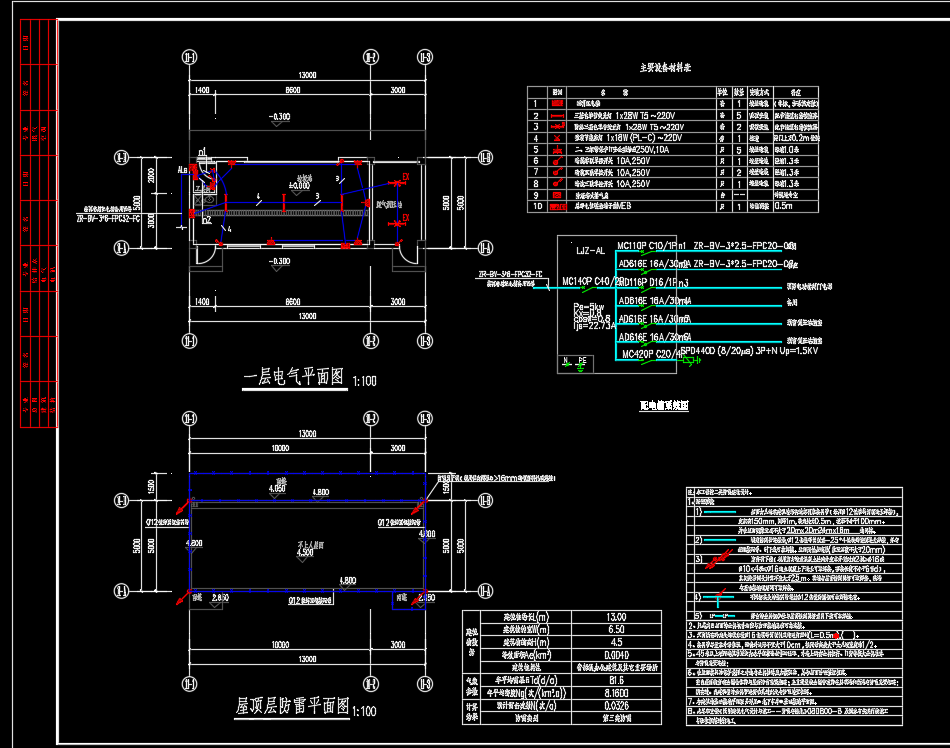
Task: Click the 配电箱系统图 diagram label
Action: coord(664,406)
